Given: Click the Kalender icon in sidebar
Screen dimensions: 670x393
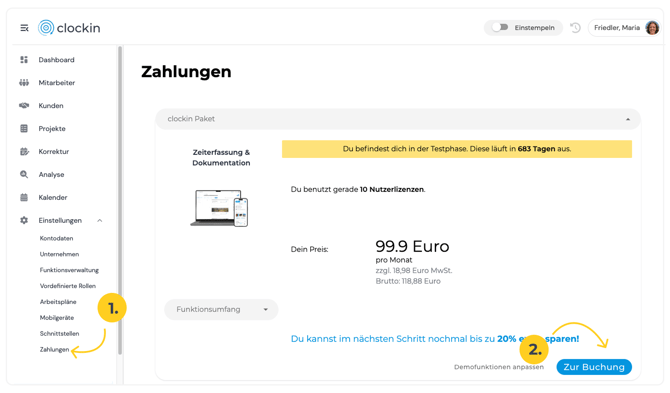Looking at the screenshot, I should pos(24,197).
